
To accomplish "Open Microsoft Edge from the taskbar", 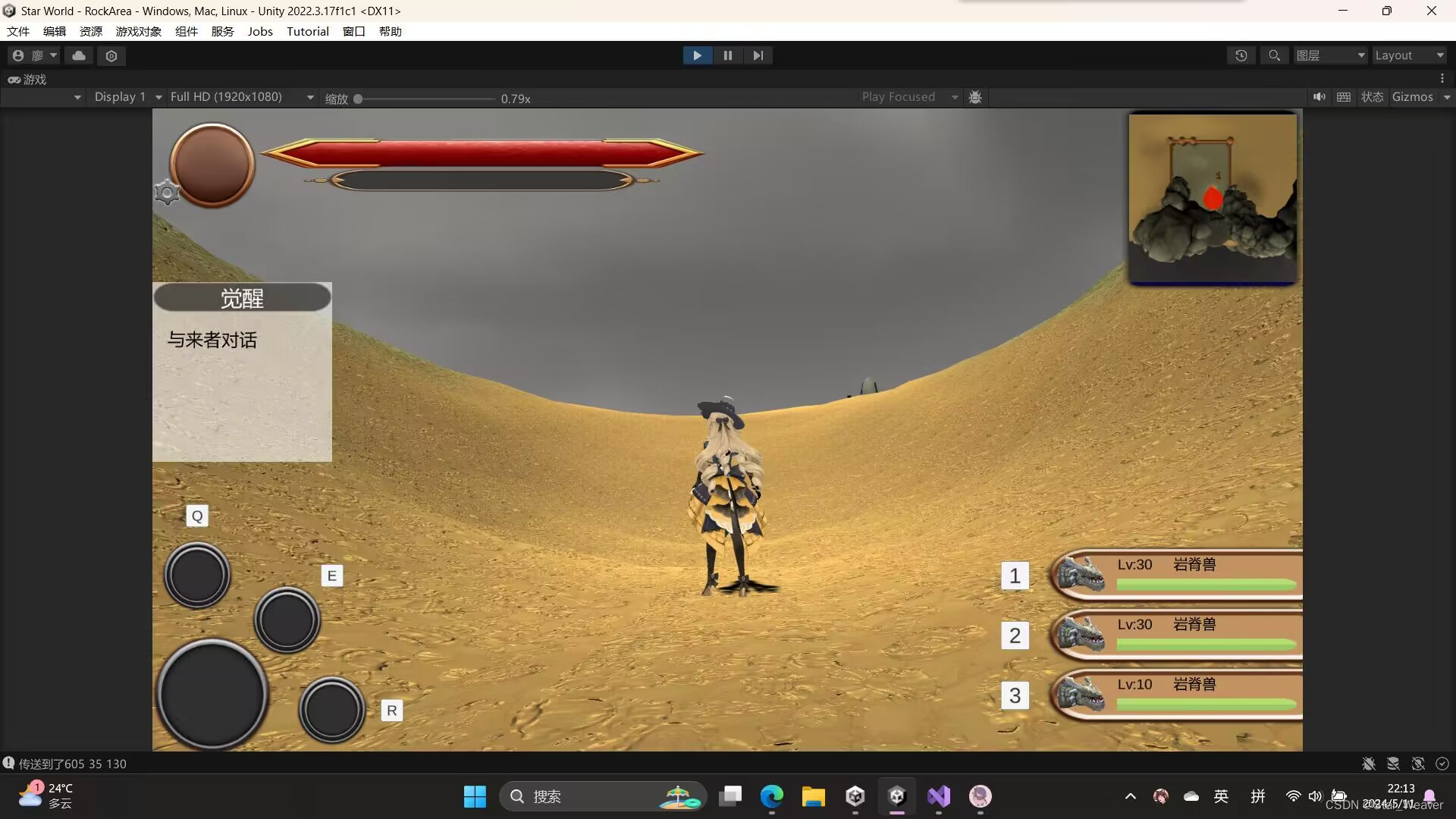I will (772, 796).
